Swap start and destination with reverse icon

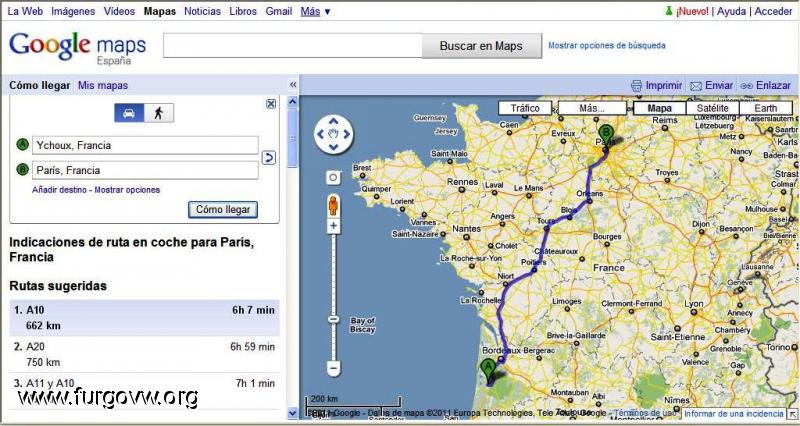(269, 158)
